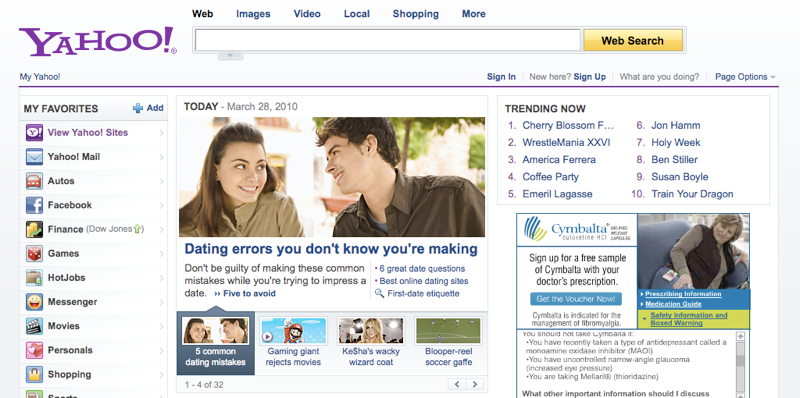Click the Yahoo! Mail envelope icon
Image resolution: width=800 pixels, height=398 pixels.
click(34, 157)
